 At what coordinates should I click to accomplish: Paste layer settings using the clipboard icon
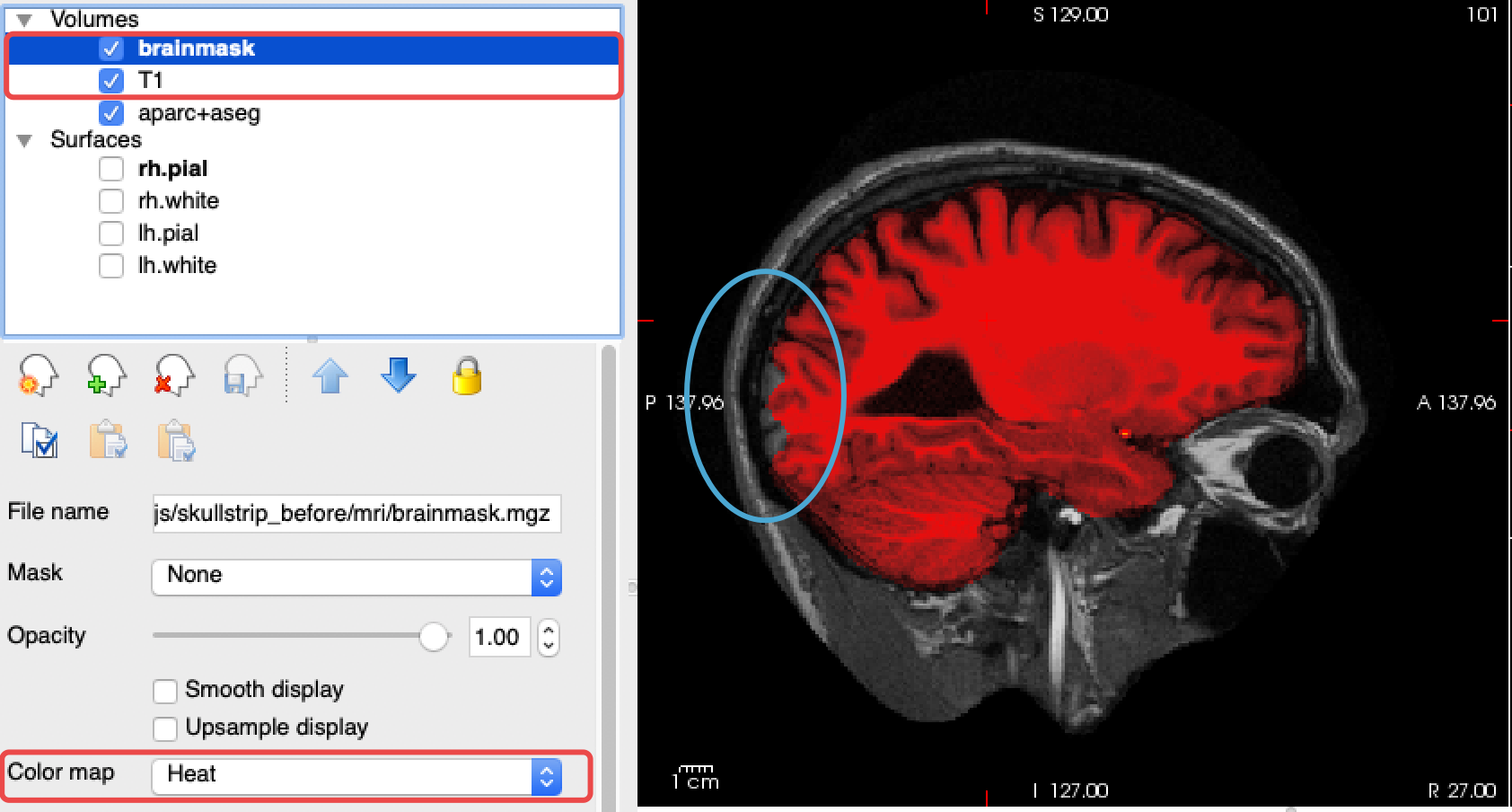(109, 441)
